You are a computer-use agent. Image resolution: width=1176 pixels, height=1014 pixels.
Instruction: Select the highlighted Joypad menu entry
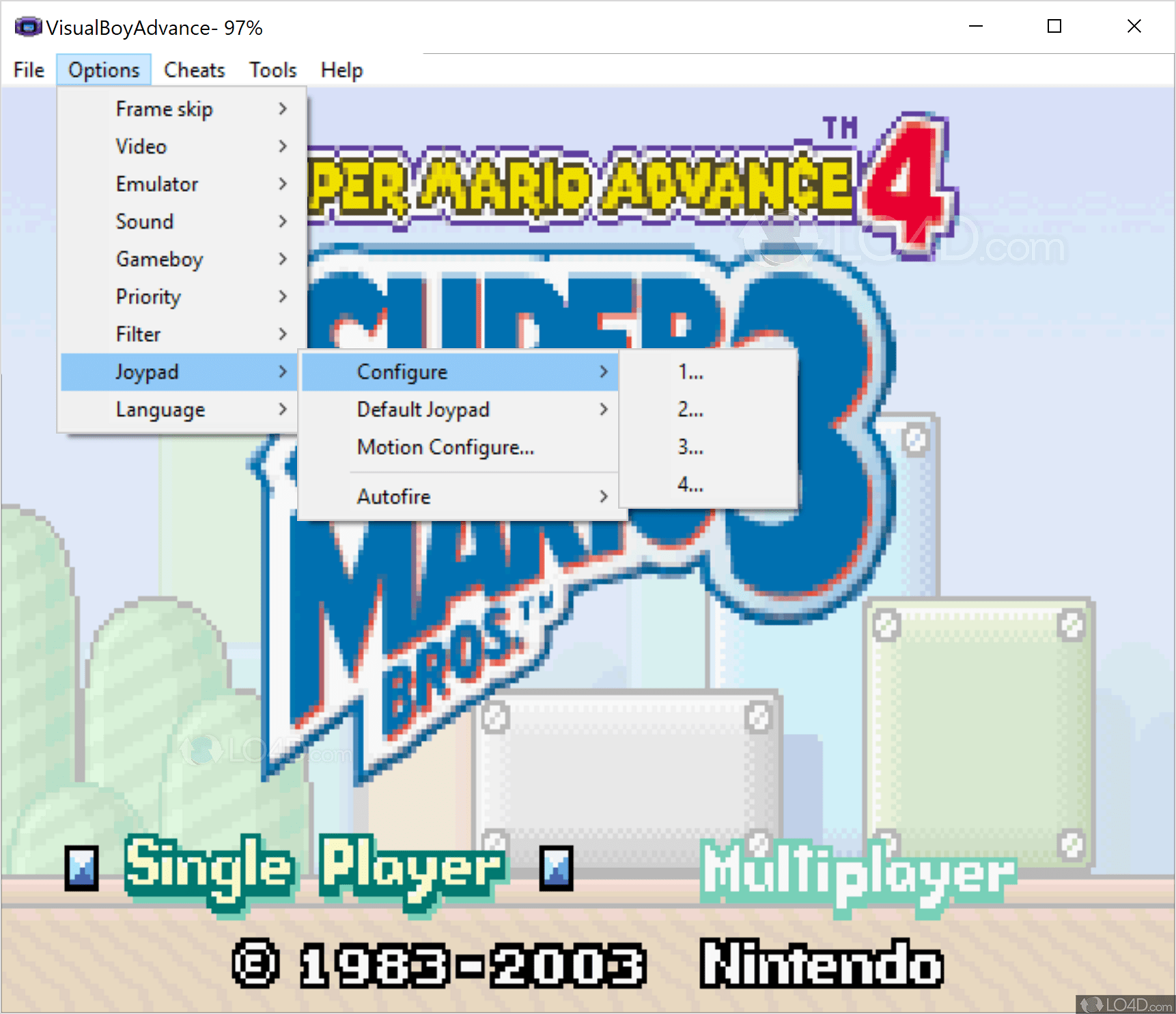coord(147,371)
